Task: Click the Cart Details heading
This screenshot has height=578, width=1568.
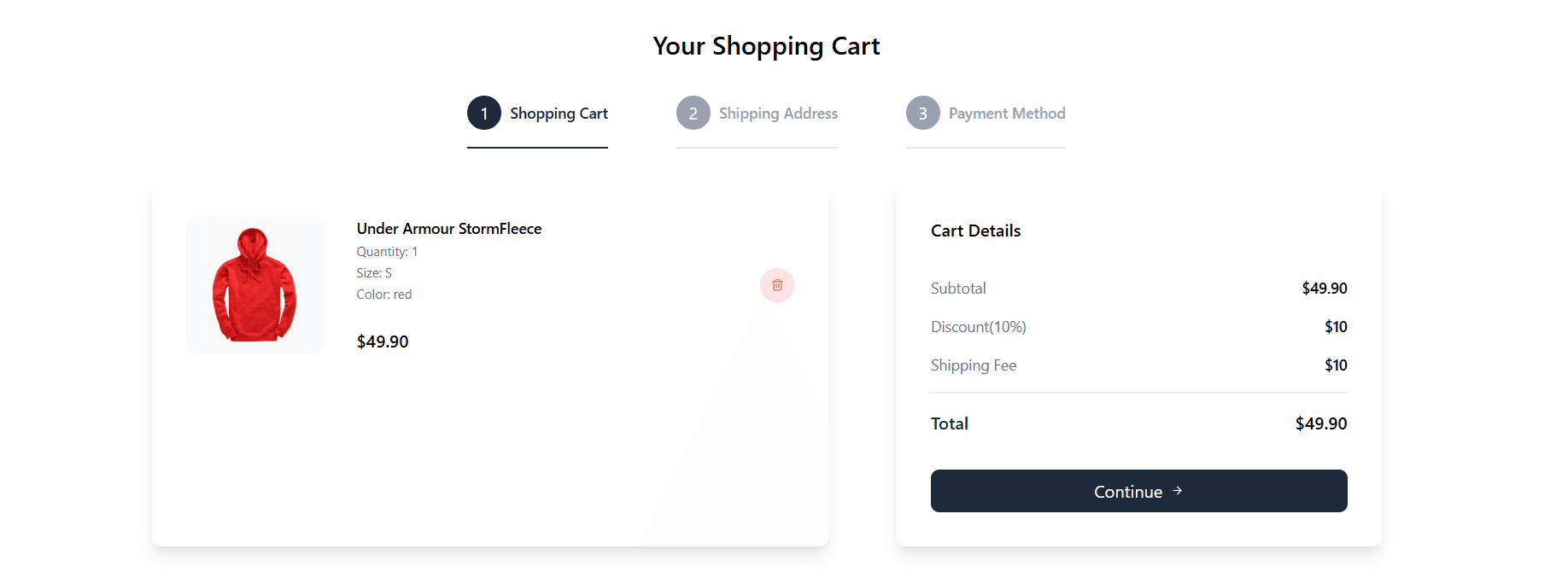Action: click(976, 231)
